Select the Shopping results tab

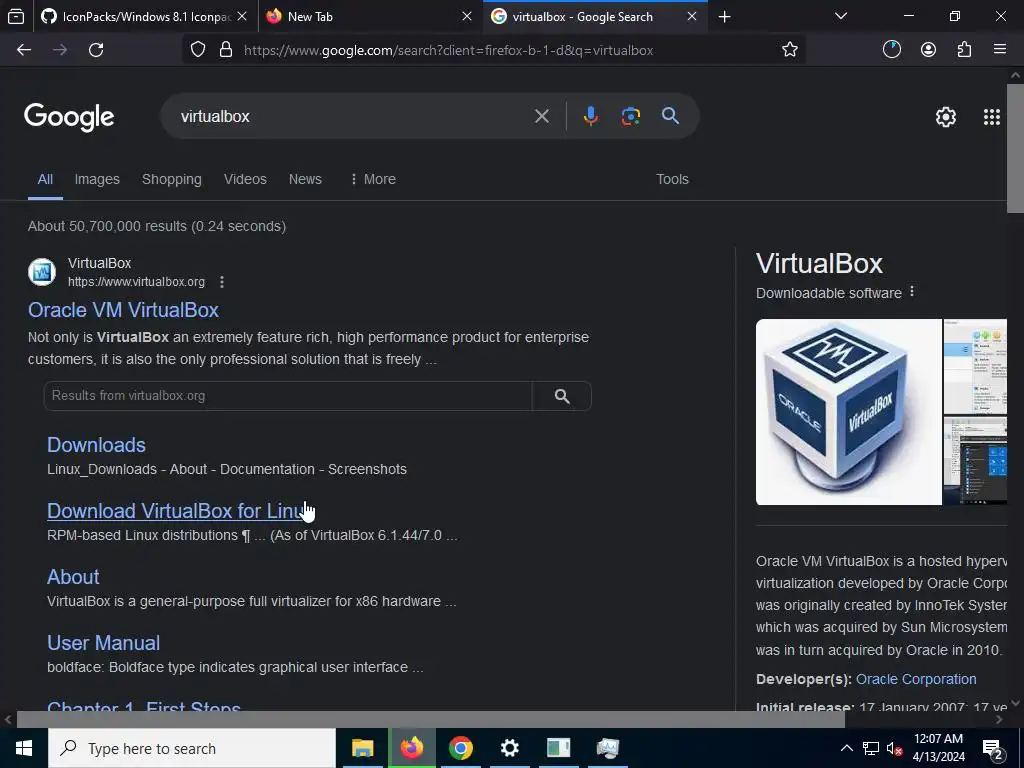(172, 179)
